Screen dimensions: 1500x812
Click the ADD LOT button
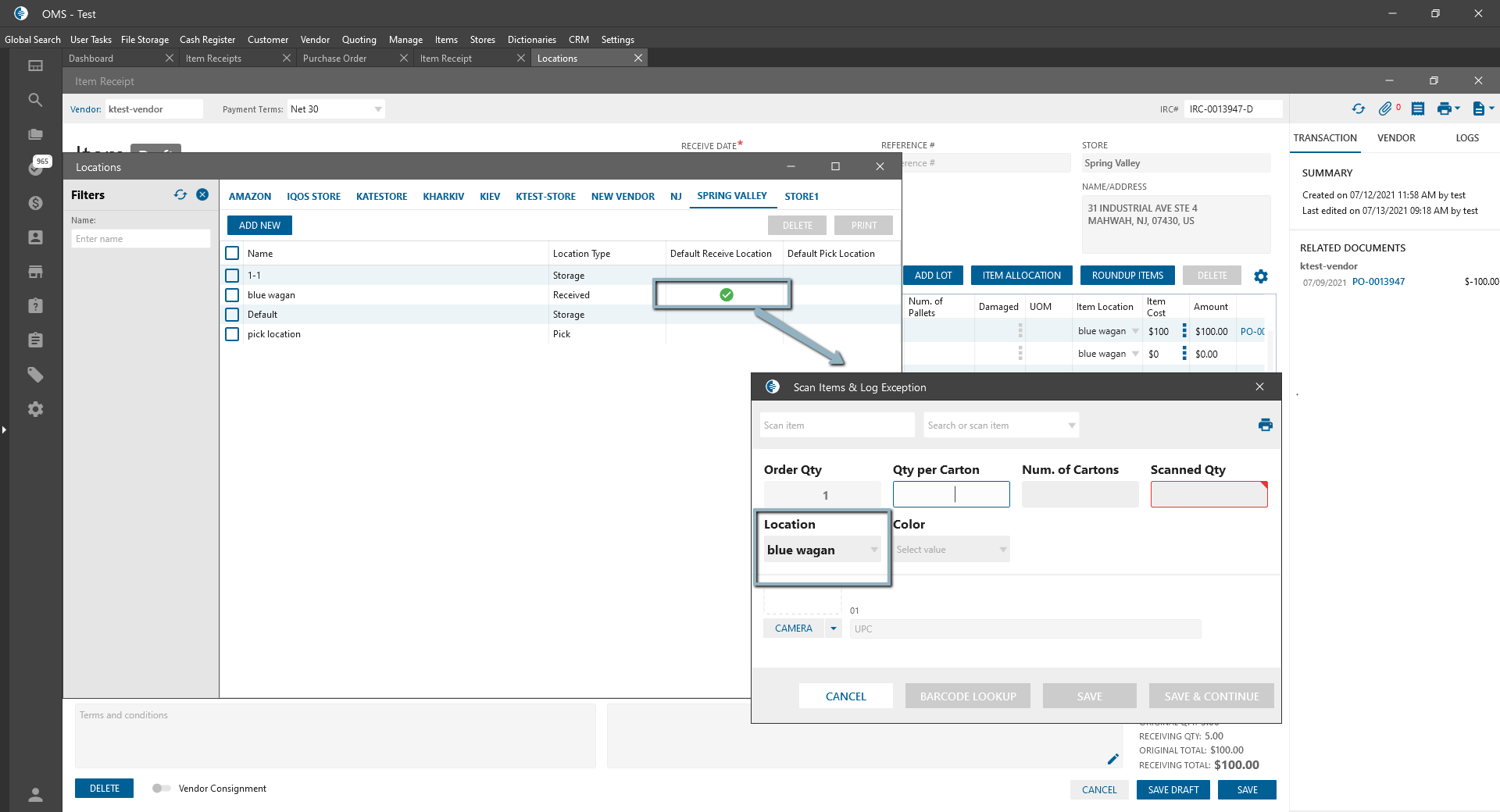point(934,276)
